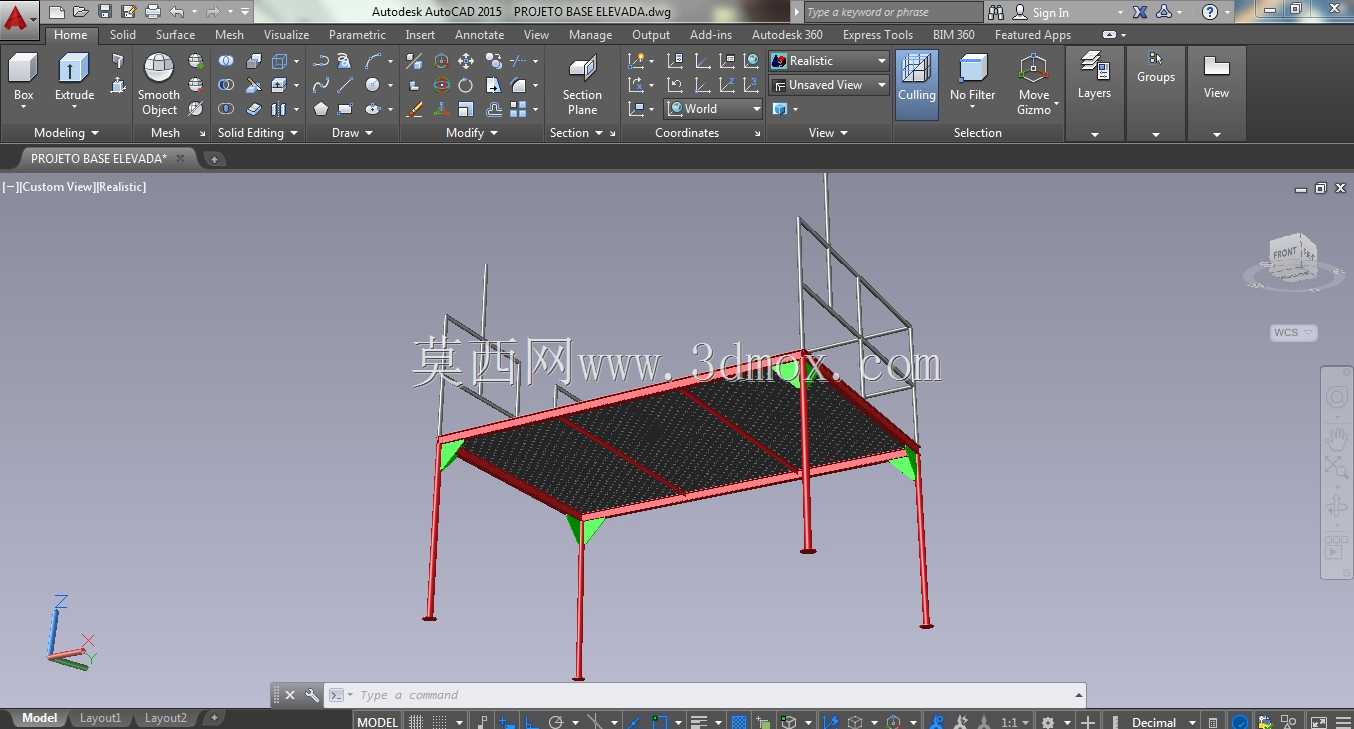Open the Unsaved View dropdown
Viewport: 1354px width, 729px height.
829,85
